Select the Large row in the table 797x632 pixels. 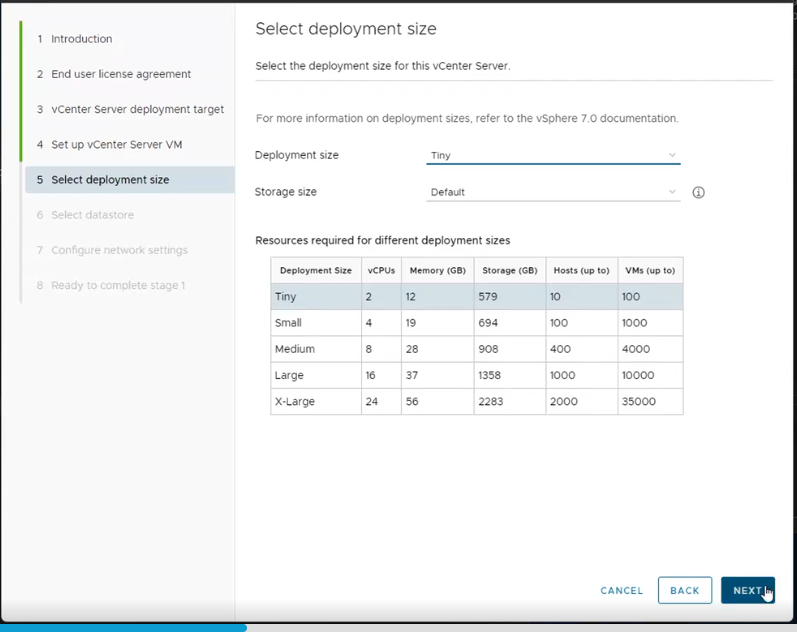click(x=477, y=375)
